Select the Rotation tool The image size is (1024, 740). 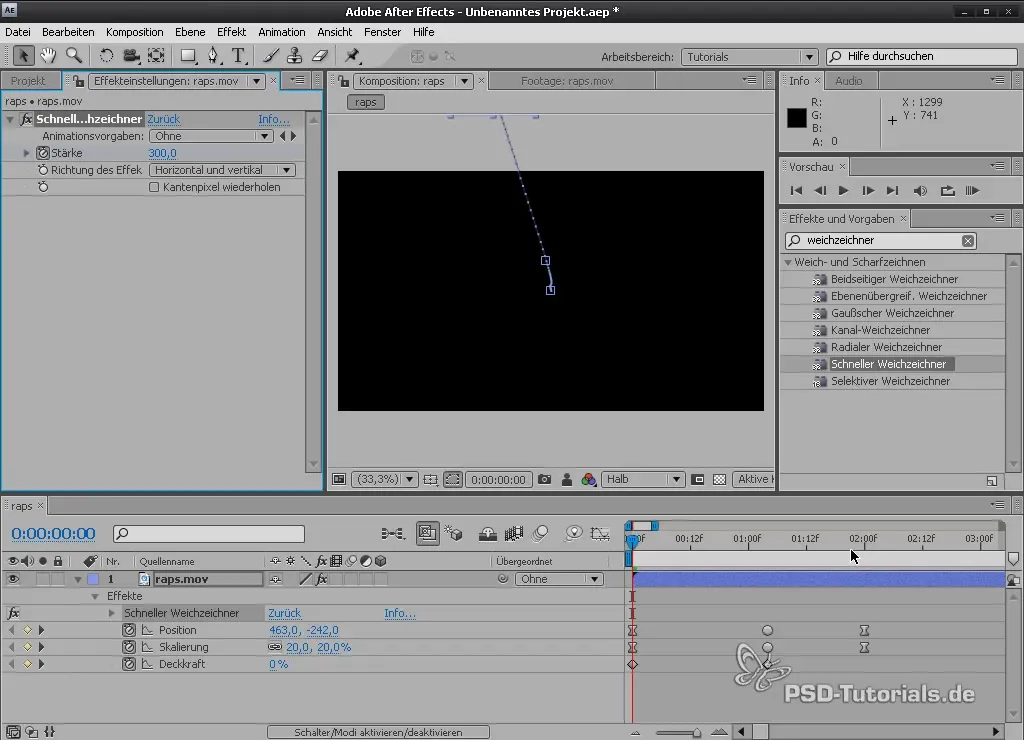[x=106, y=56]
